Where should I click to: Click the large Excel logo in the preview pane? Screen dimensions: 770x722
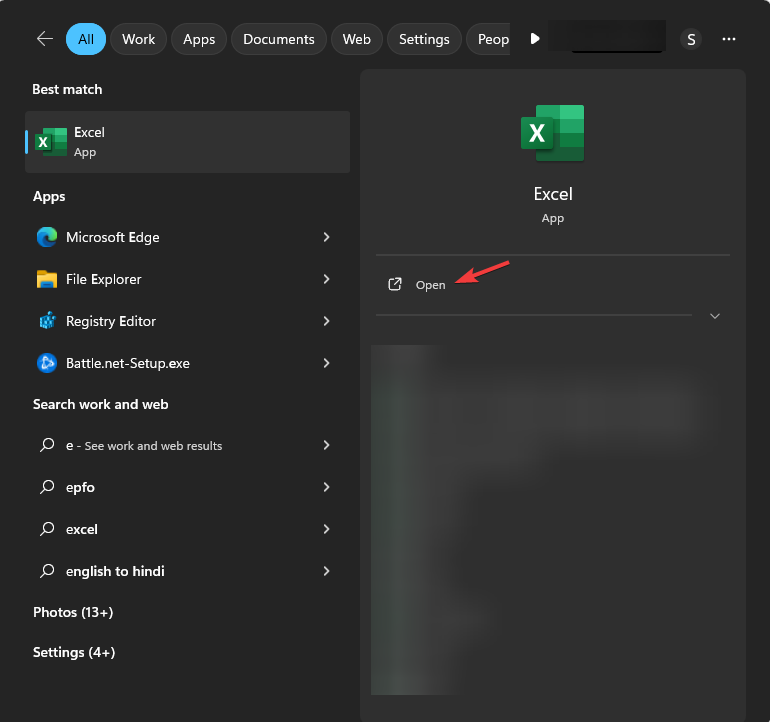552,133
